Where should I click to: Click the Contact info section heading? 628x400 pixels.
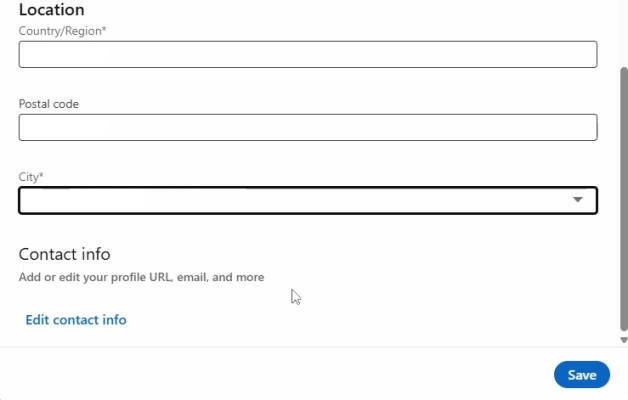coord(64,254)
